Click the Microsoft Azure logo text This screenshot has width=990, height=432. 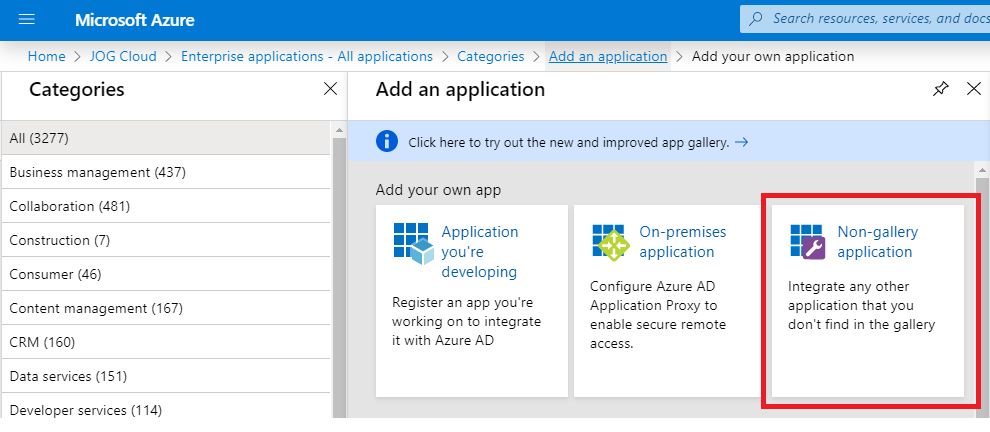134,20
